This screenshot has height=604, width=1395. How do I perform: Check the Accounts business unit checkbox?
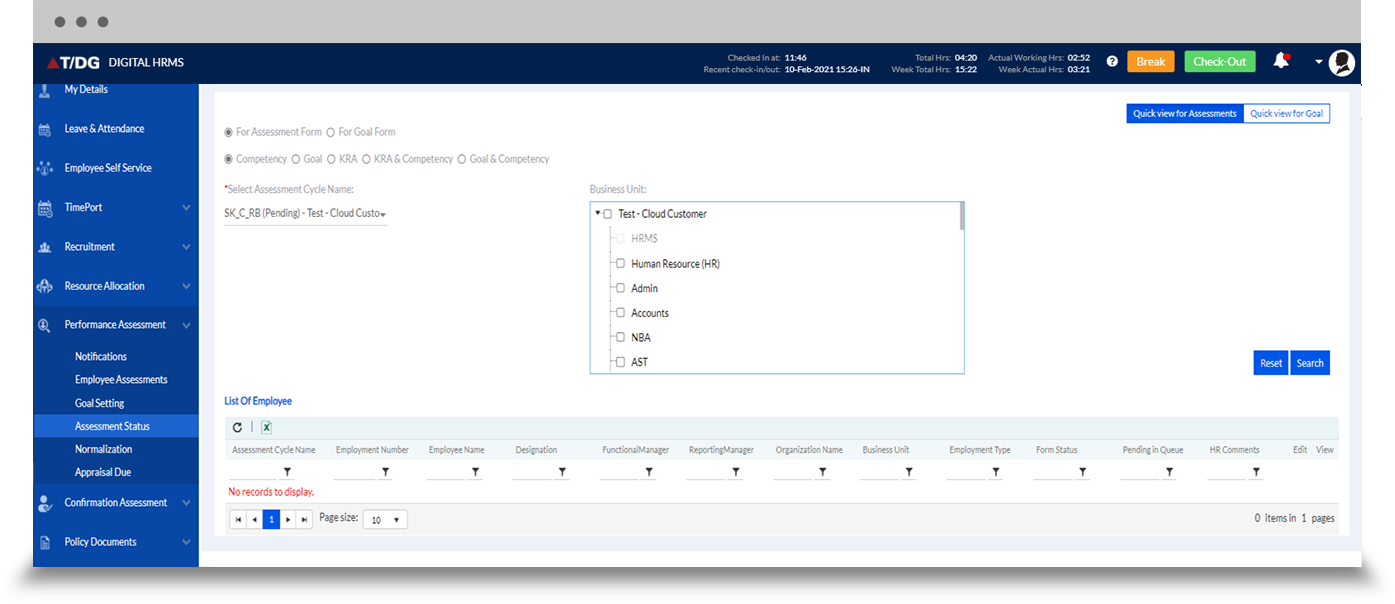tap(620, 313)
